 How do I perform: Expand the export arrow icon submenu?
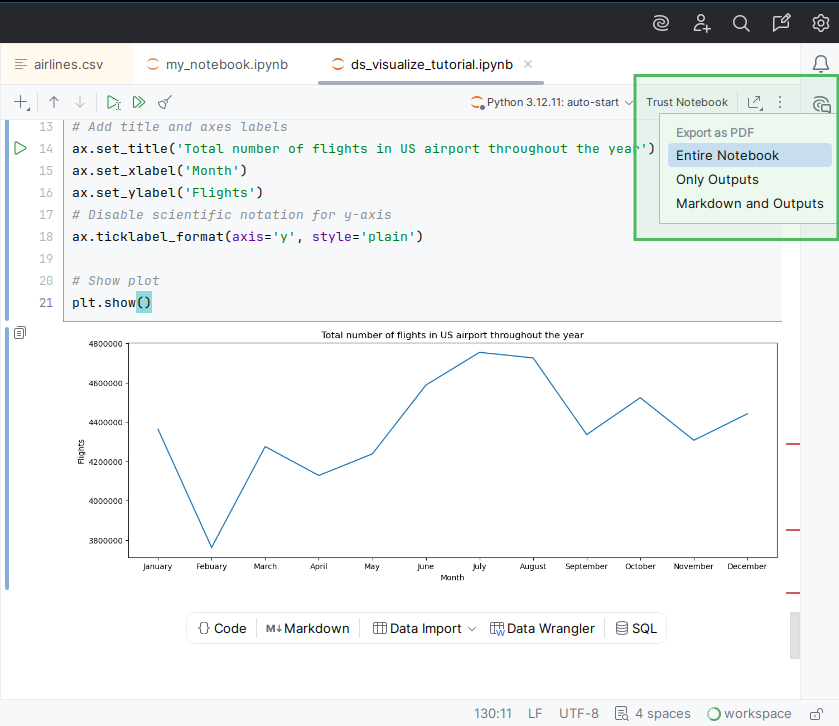coord(755,101)
